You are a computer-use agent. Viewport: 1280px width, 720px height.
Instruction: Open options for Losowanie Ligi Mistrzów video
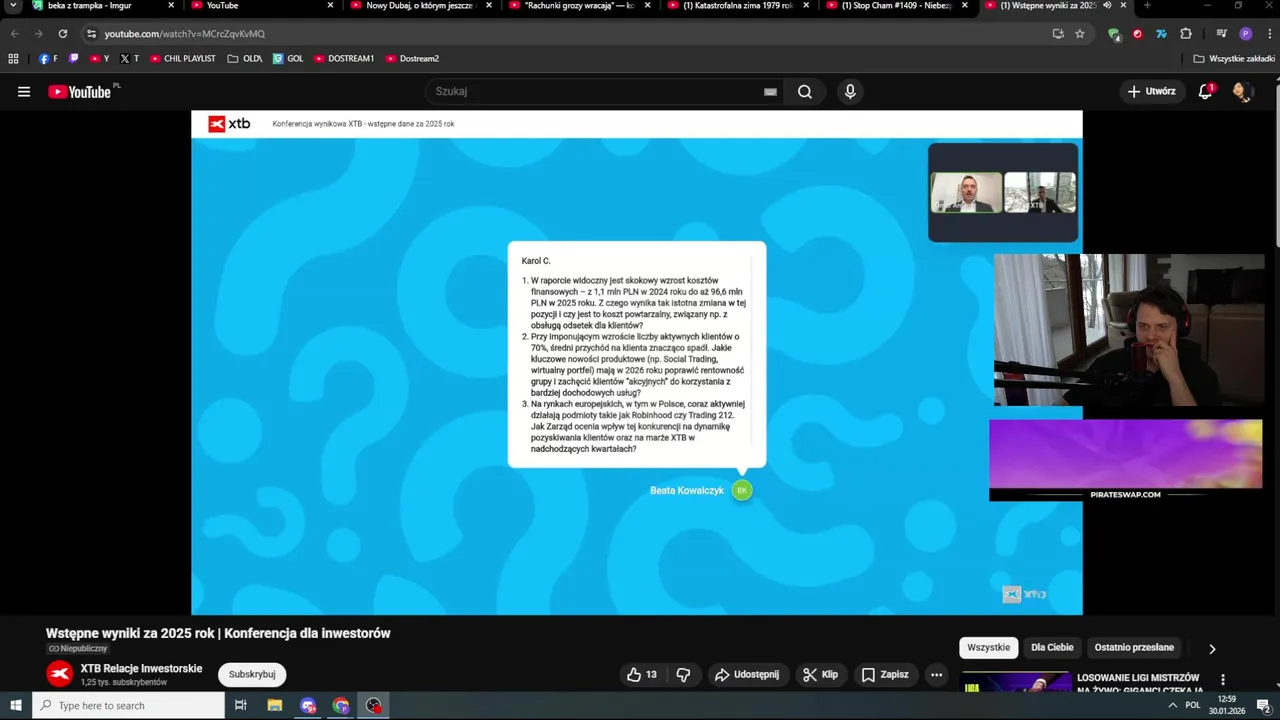pyautogui.click(x=1223, y=680)
